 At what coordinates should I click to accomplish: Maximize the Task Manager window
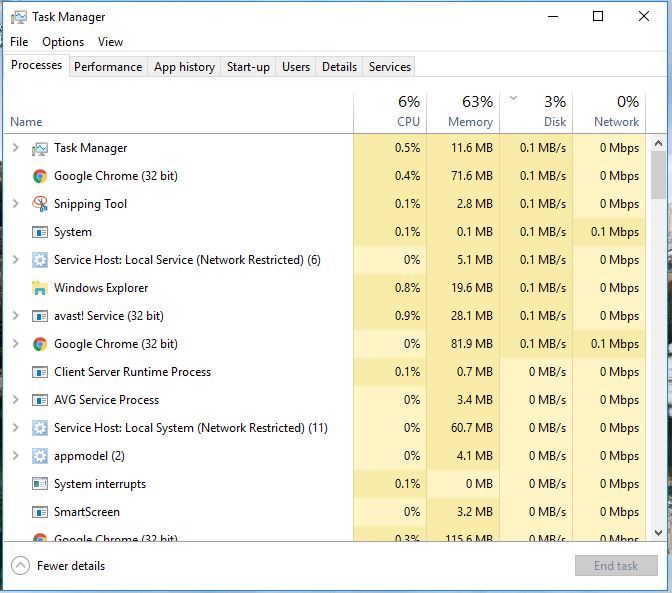pyautogui.click(x=598, y=17)
